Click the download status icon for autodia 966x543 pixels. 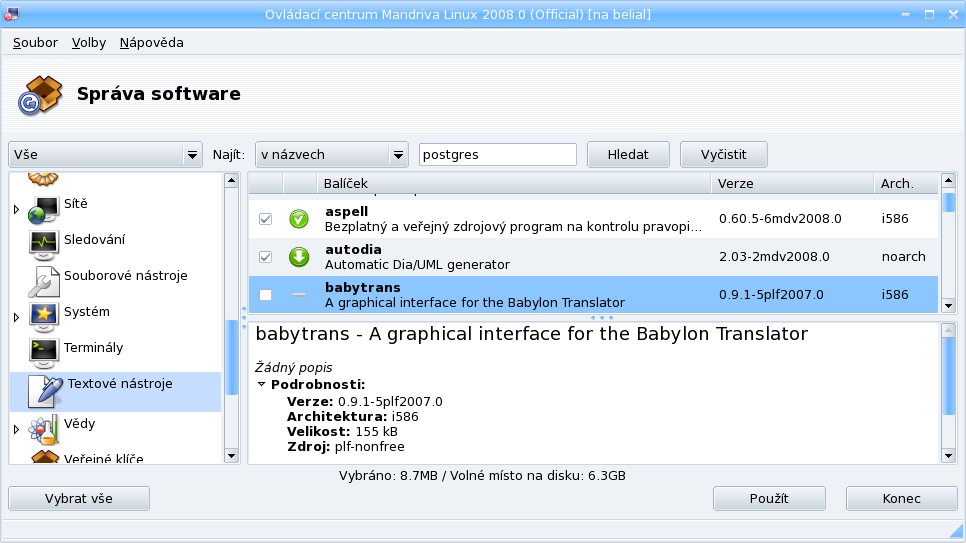(299, 256)
